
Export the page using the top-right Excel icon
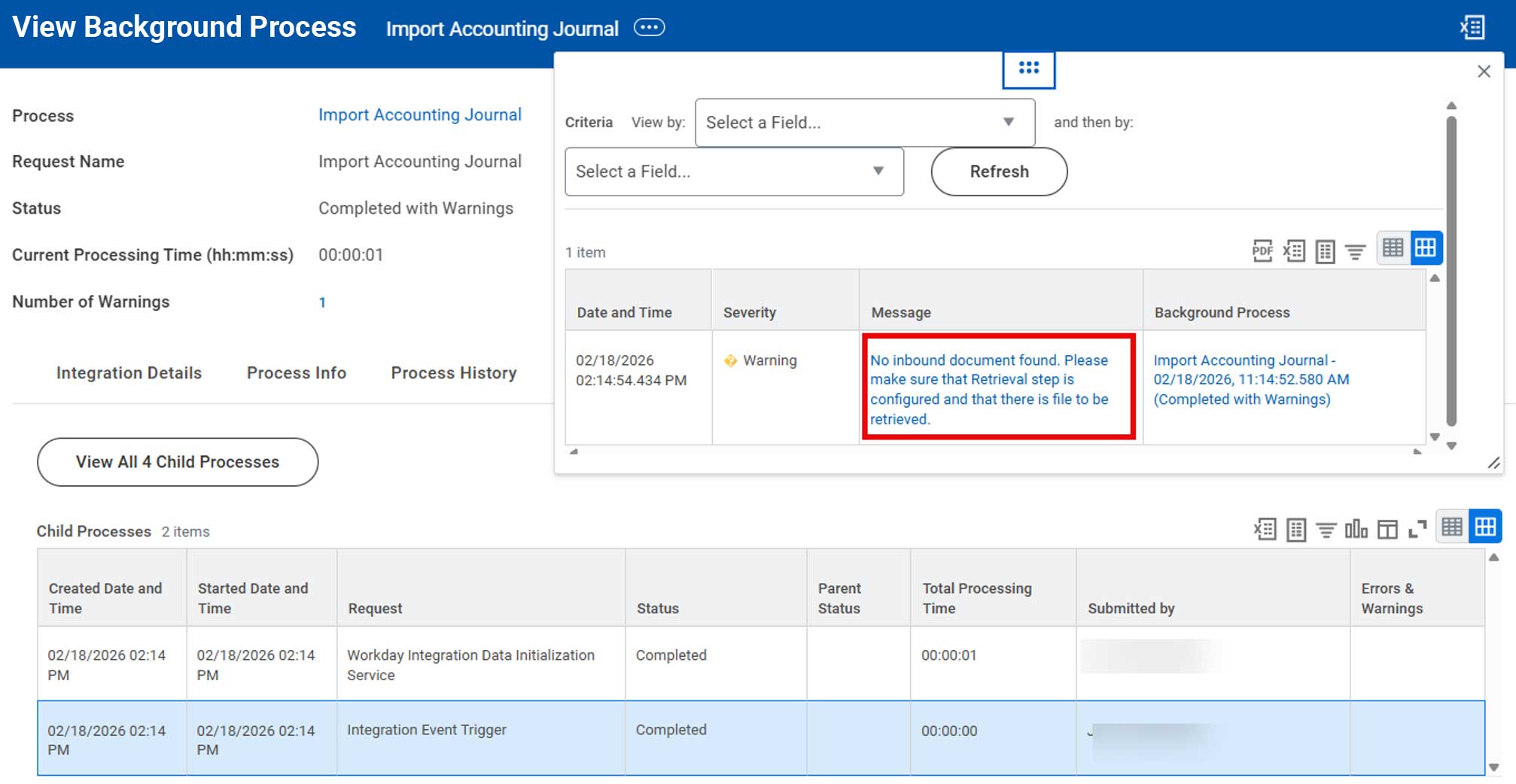pyautogui.click(x=1472, y=27)
